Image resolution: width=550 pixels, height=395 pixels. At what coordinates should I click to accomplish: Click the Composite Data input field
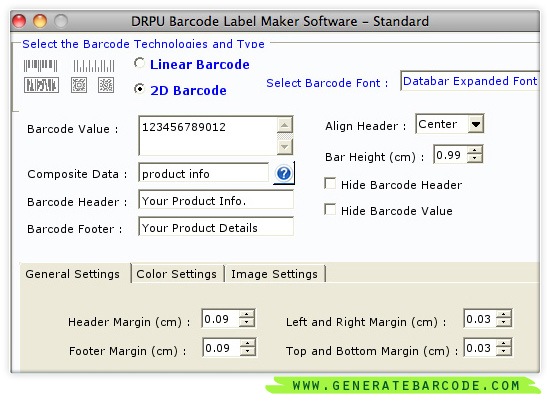(203, 173)
